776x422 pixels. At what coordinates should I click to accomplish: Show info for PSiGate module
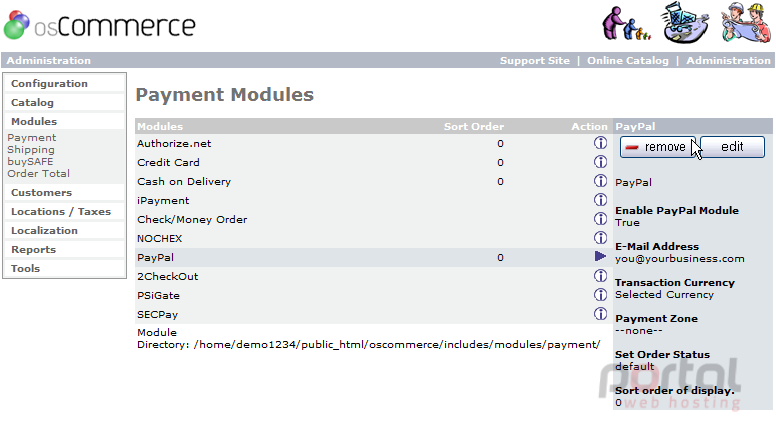click(600, 295)
